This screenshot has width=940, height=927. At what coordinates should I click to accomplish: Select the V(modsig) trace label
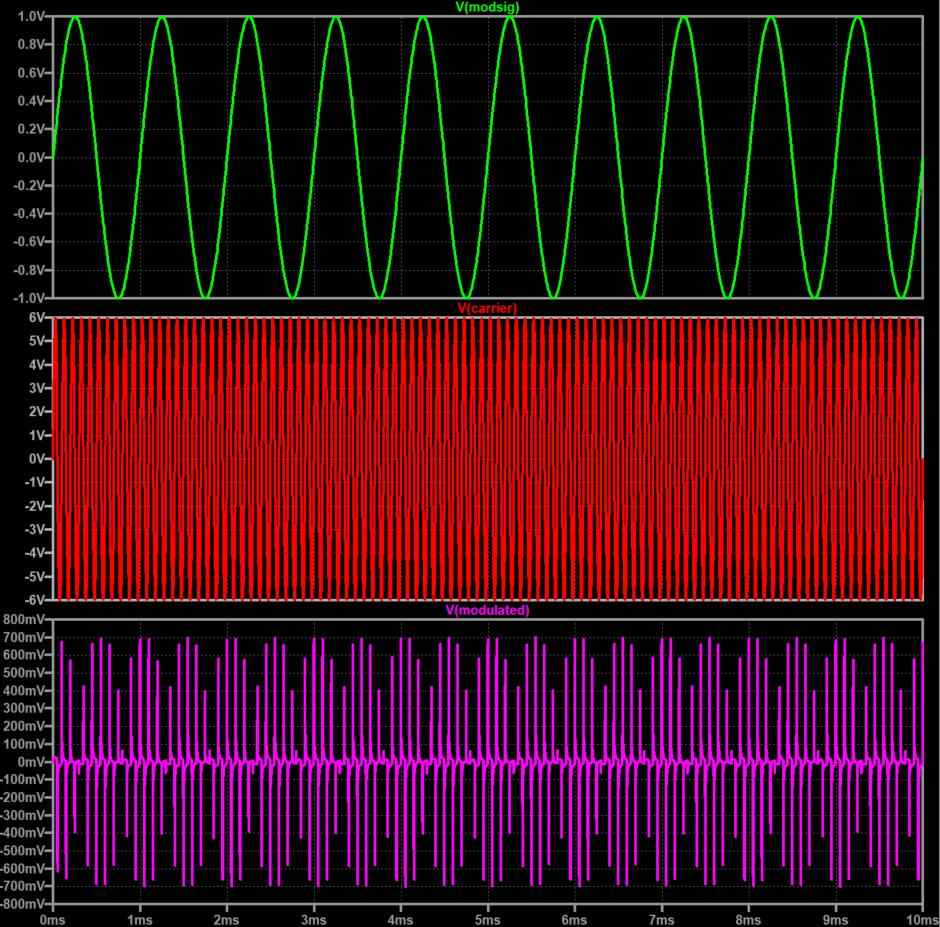(x=487, y=7)
